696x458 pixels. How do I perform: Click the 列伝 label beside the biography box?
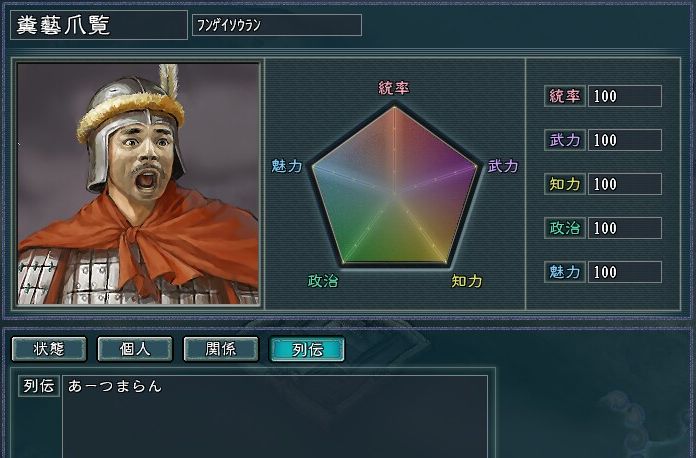click(39, 386)
